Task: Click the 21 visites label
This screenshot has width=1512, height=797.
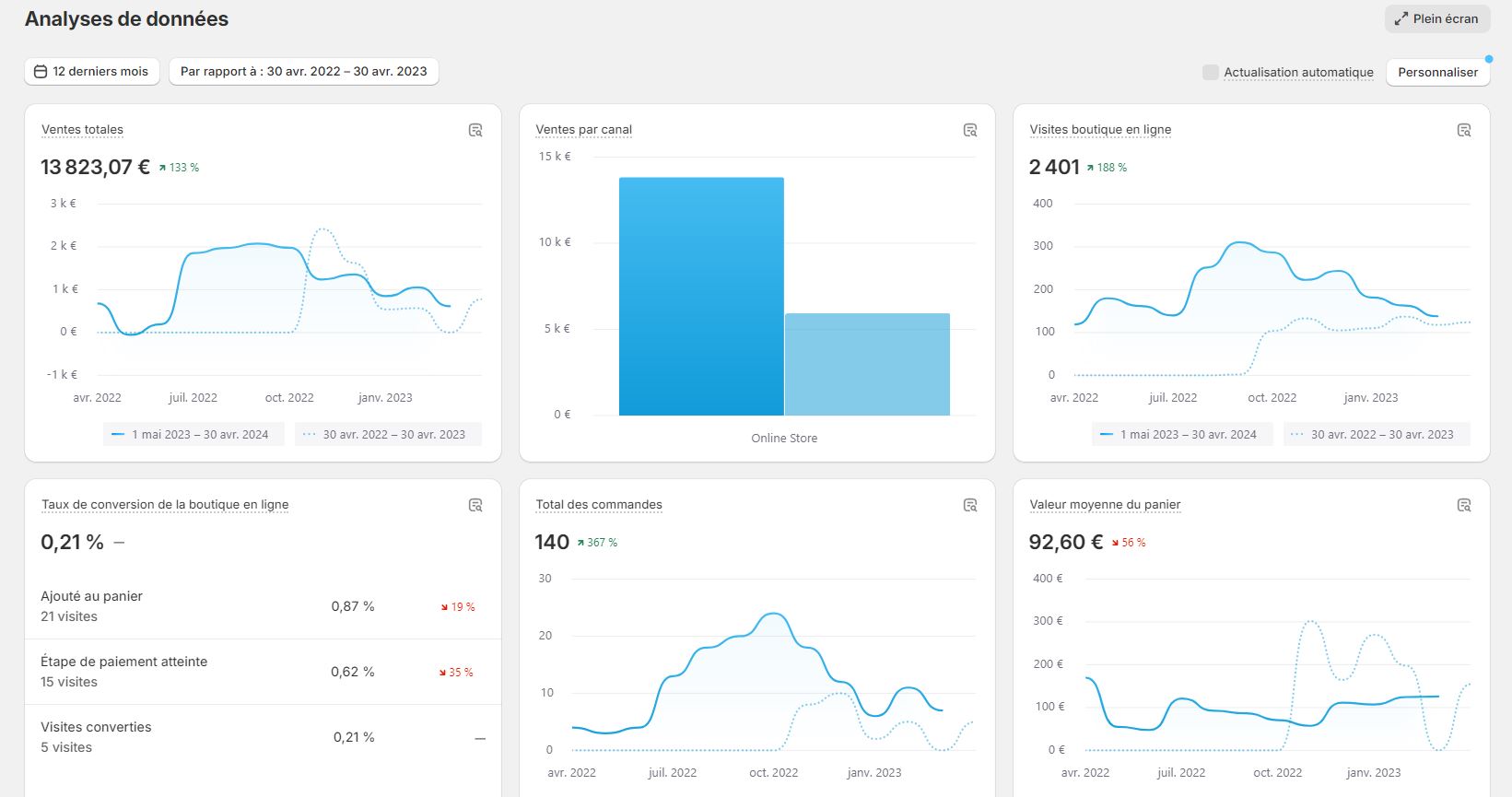Action: point(69,616)
